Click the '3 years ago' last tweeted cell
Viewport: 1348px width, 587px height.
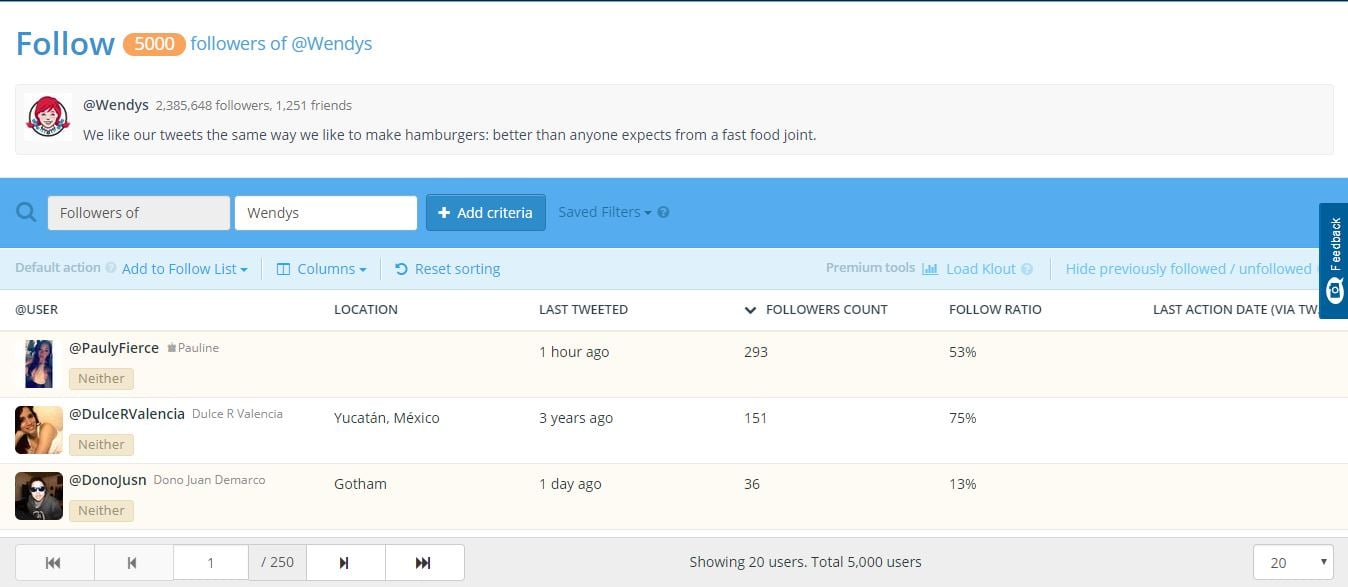(576, 418)
